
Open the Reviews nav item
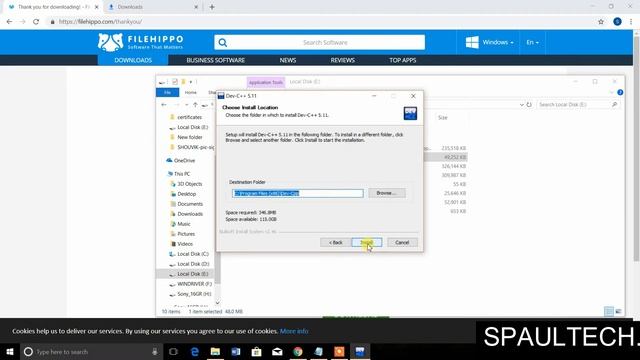pyautogui.click(x=342, y=60)
